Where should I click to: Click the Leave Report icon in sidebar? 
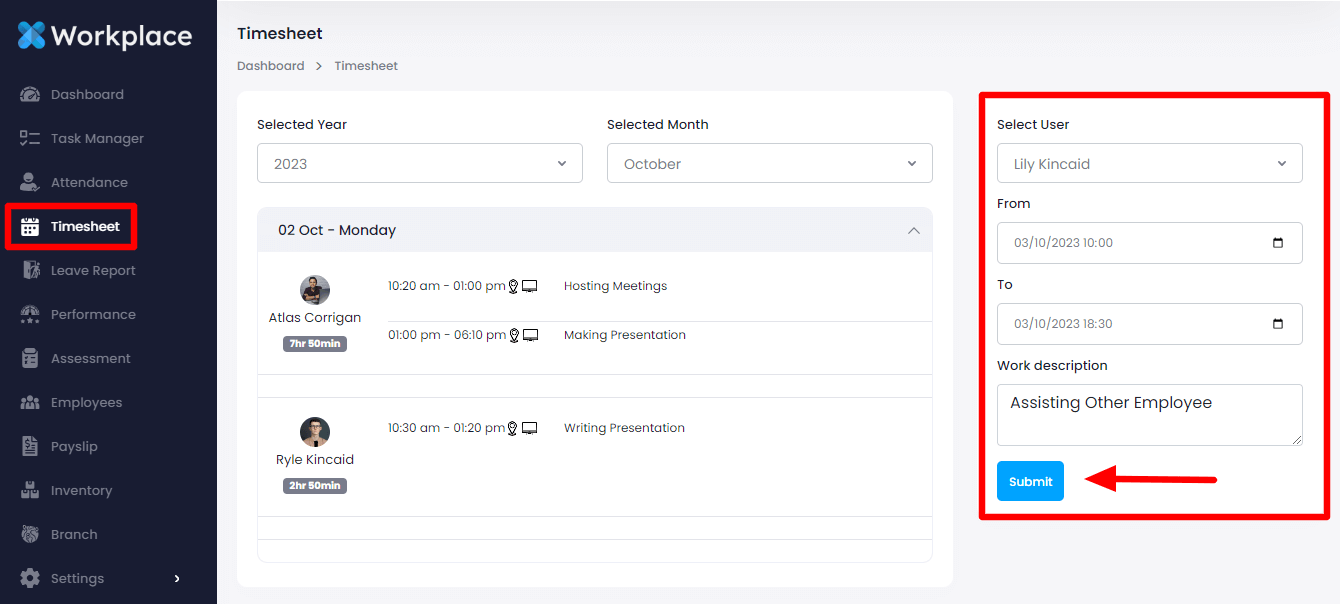pos(30,271)
